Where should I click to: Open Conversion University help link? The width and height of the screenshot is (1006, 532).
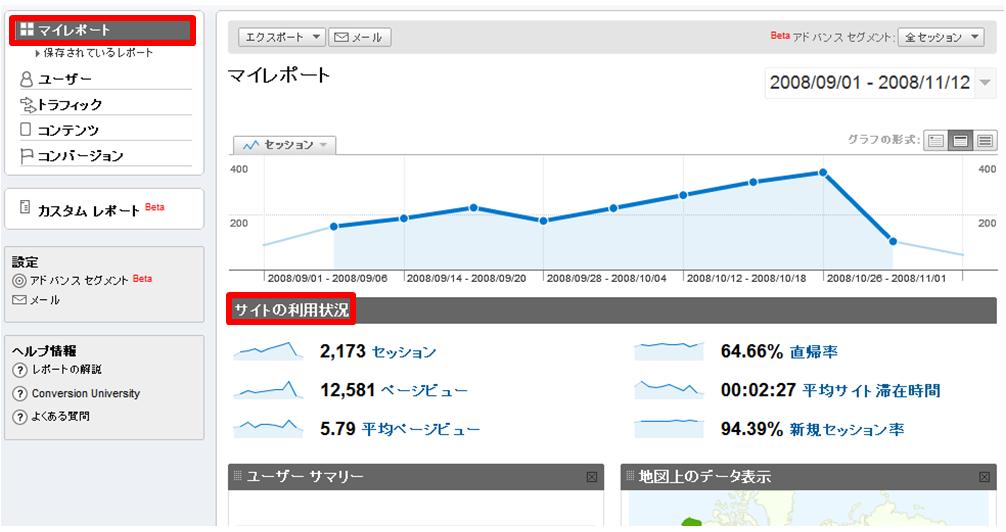point(86,393)
